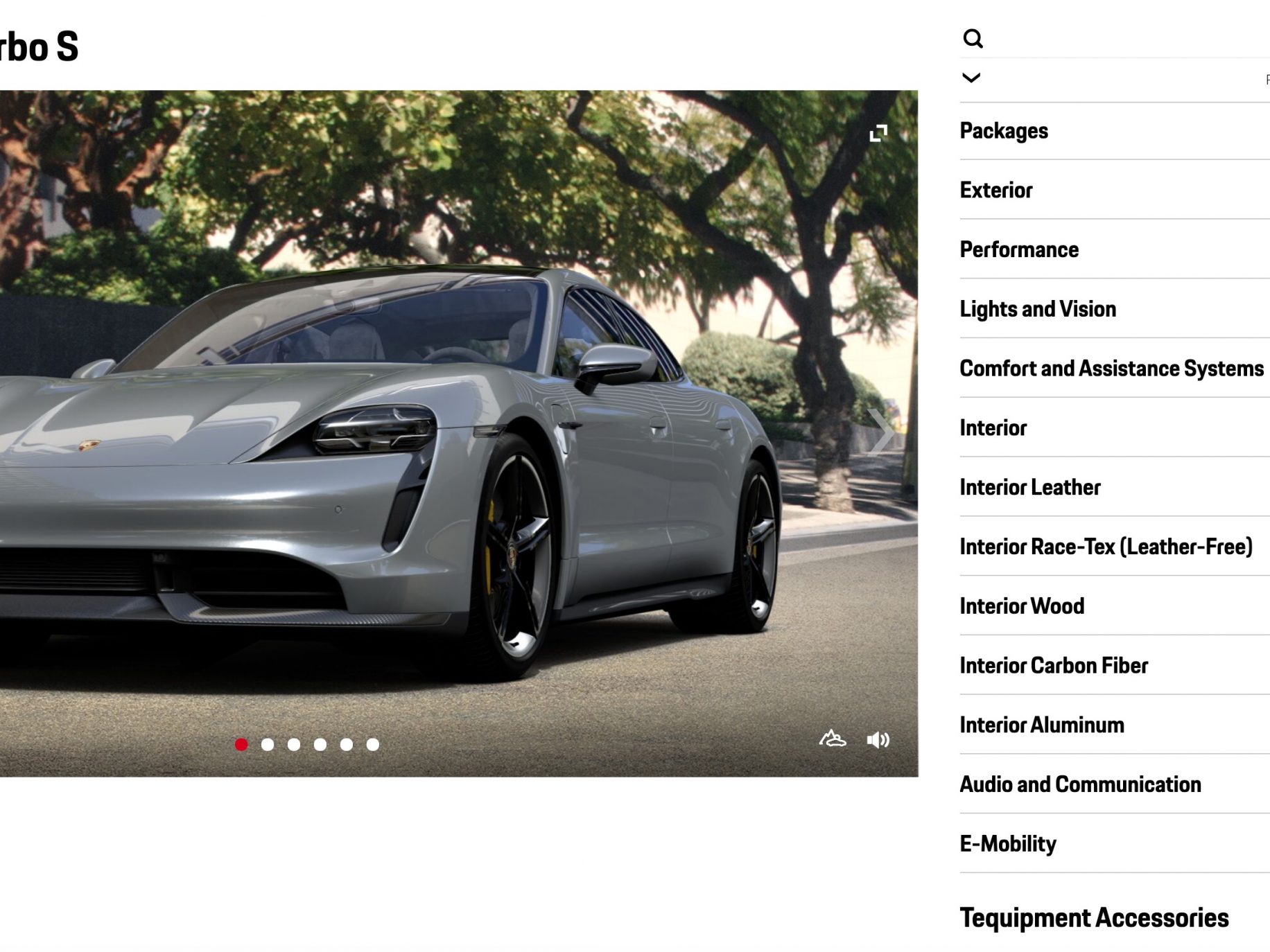The width and height of the screenshot is (1270, 952).
Task: Expand the car image to fullscreen
Action: click(878, 133)
